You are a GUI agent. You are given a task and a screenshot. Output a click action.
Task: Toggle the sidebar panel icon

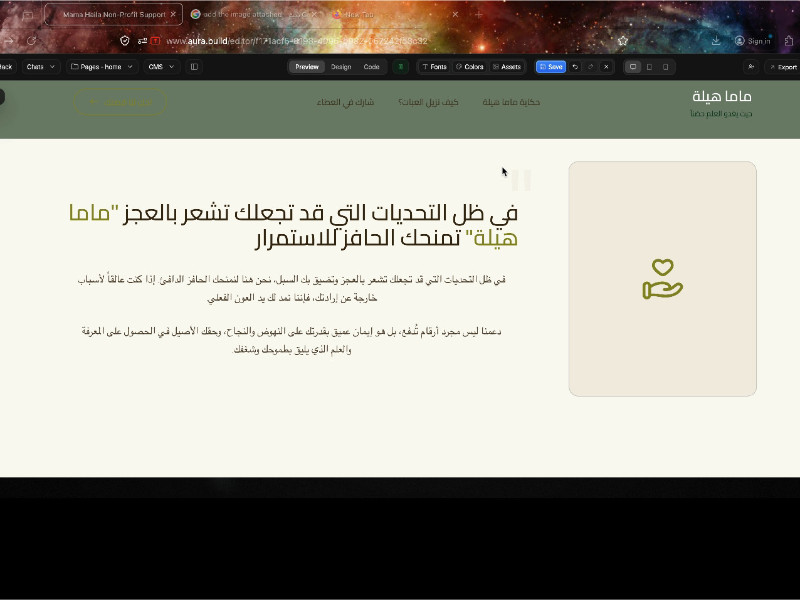(x=194, y=67)
